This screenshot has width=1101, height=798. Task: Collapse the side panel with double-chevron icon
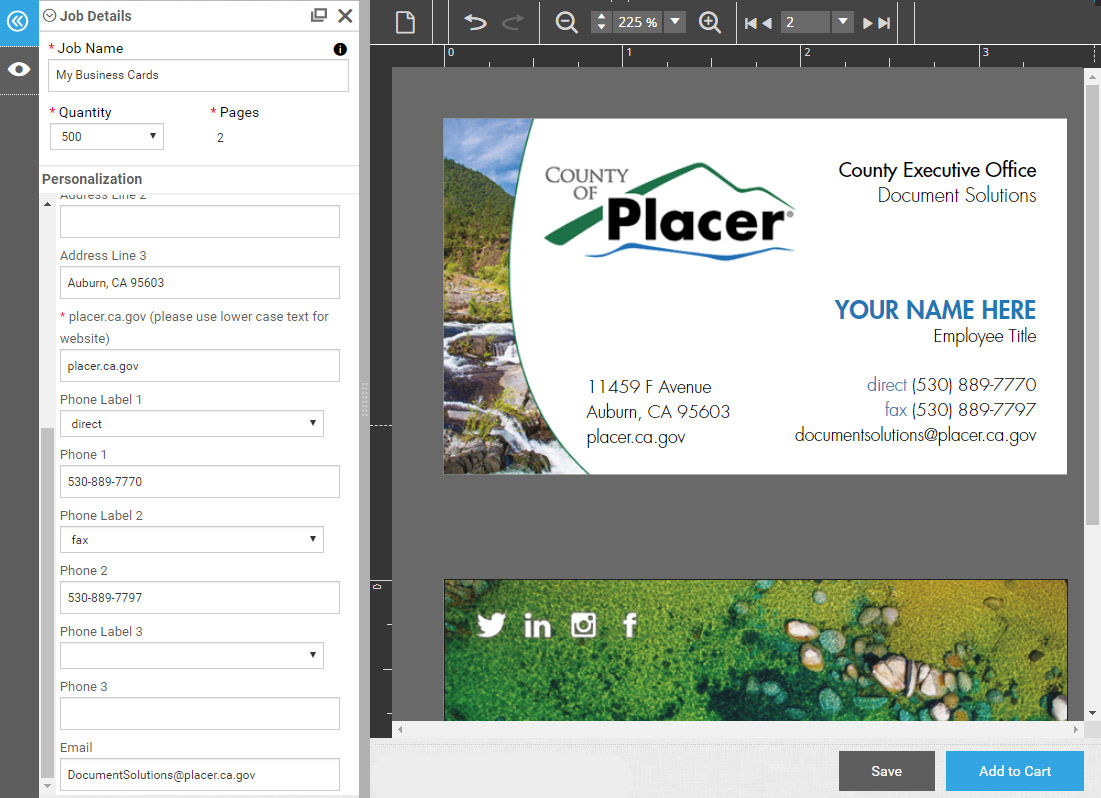tap(18, 21)
